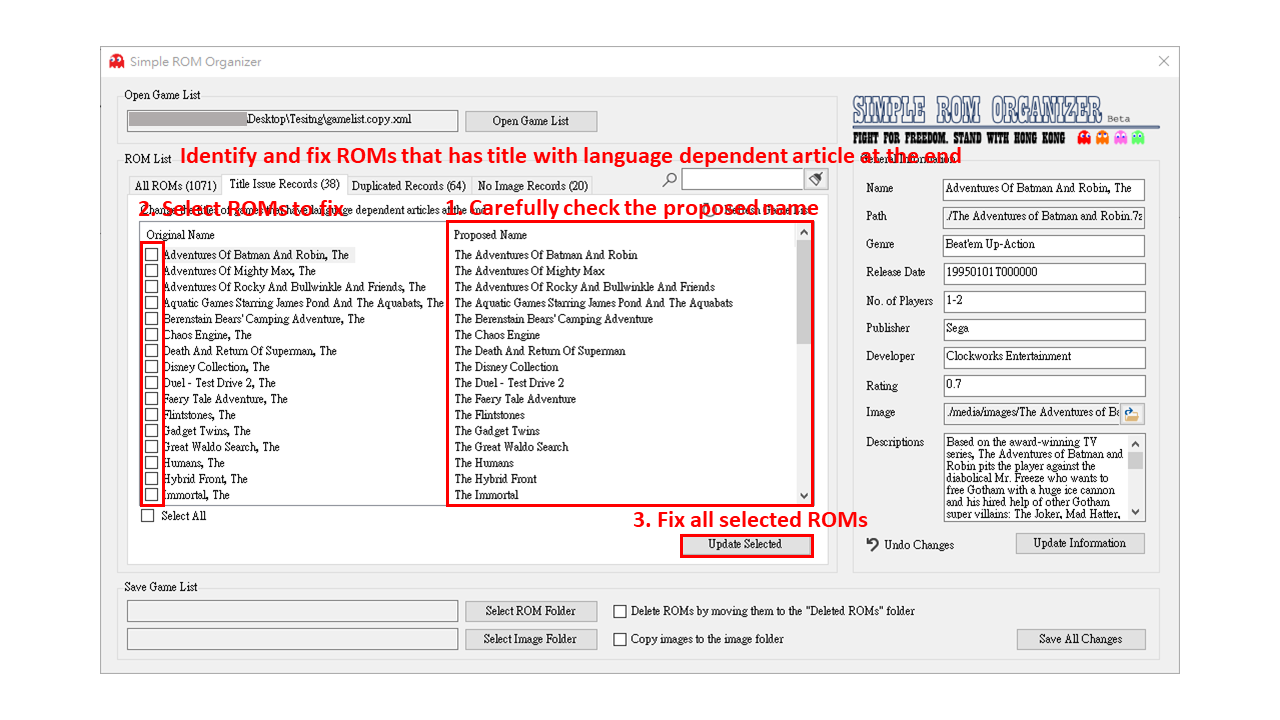Viewport: 1280px width, 720px height.
Task: Click the Select ROM Folder button
Action: tap(530, 611)
